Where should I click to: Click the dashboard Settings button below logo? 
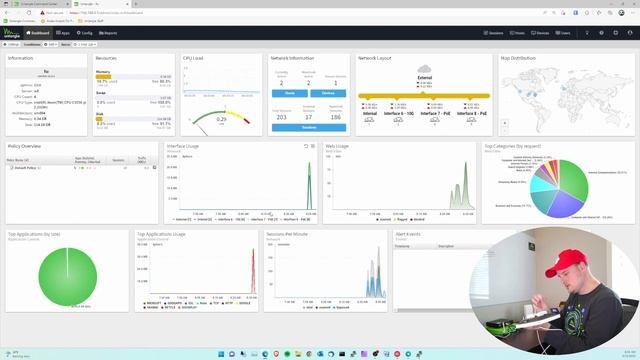pos(11,44)
